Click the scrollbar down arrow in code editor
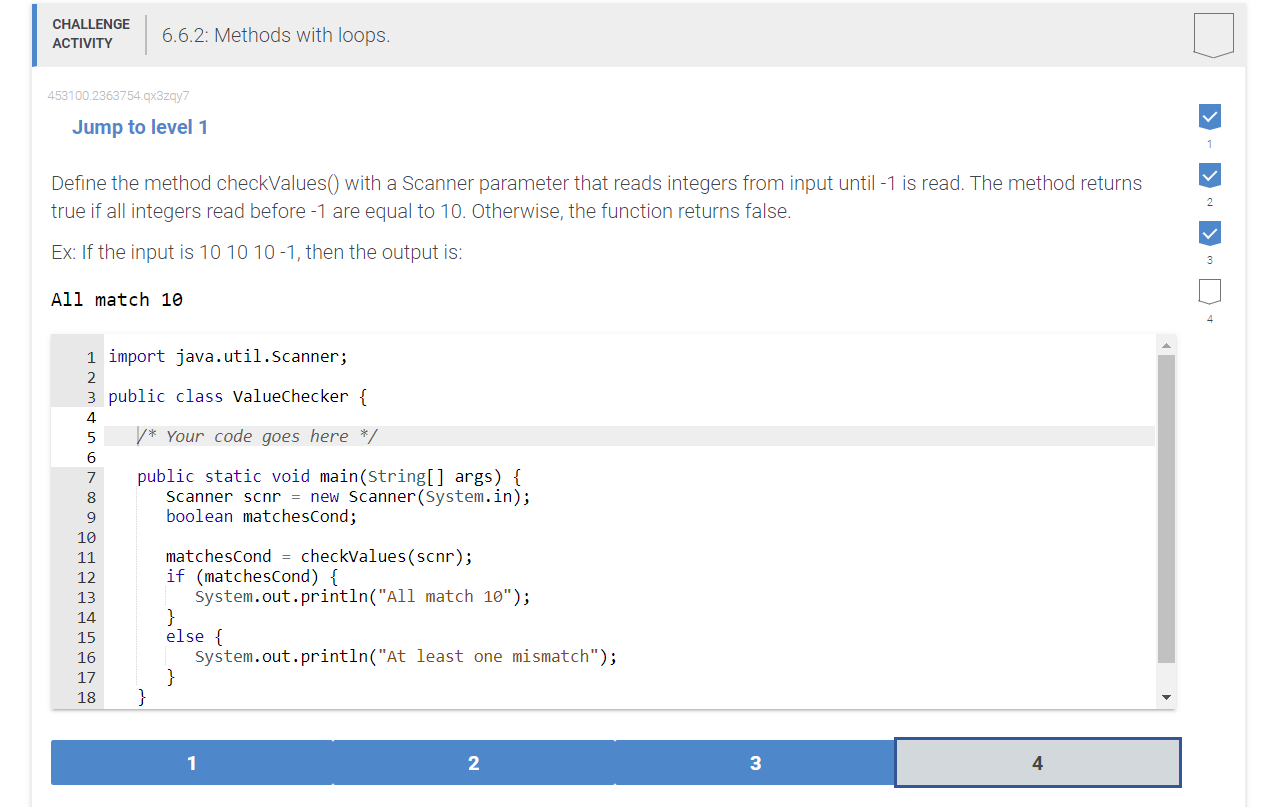The width and height of the screenshot is (1287, 807). [1166, 697]
